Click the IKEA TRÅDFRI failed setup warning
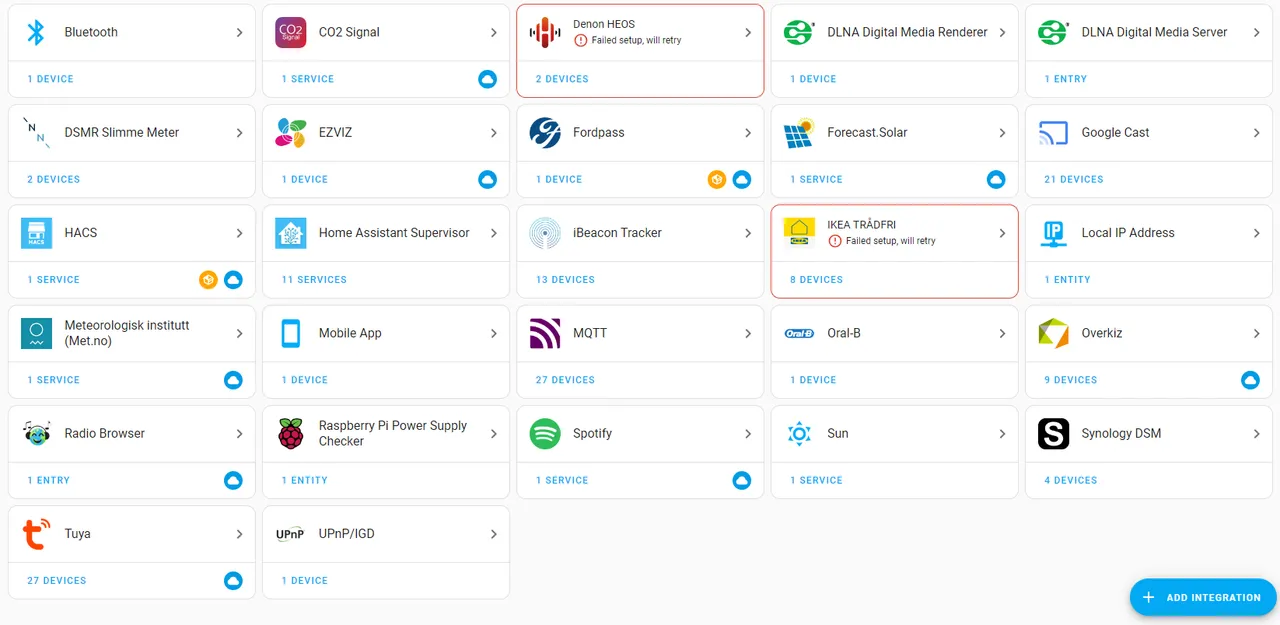The width and height of the screenshot is (1280, 625). pyautogui.click(x=882, y=241)
